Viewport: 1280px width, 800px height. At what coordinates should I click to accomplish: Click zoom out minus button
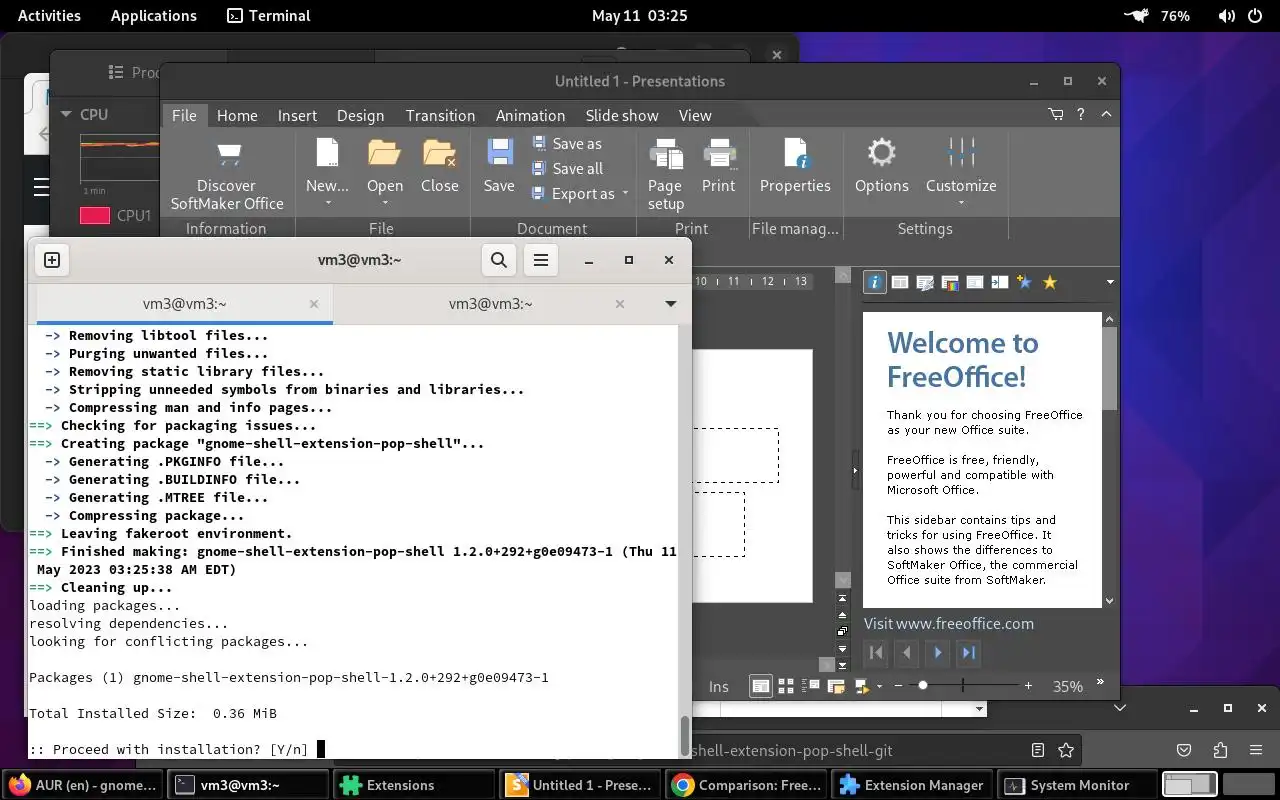(897, 686)
